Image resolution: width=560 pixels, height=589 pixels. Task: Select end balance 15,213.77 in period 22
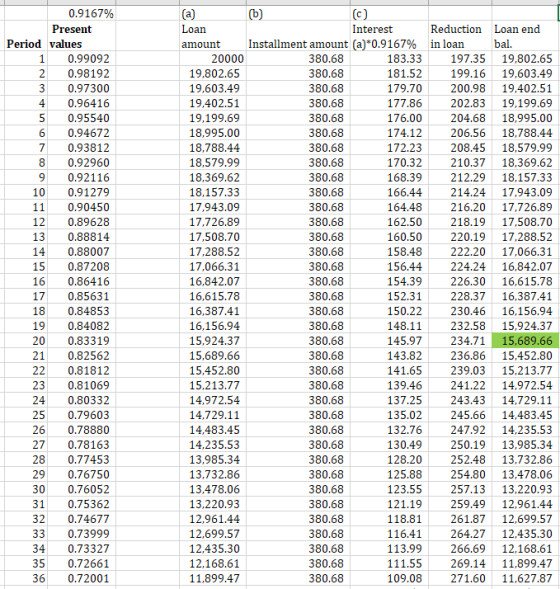pos(527,370)
